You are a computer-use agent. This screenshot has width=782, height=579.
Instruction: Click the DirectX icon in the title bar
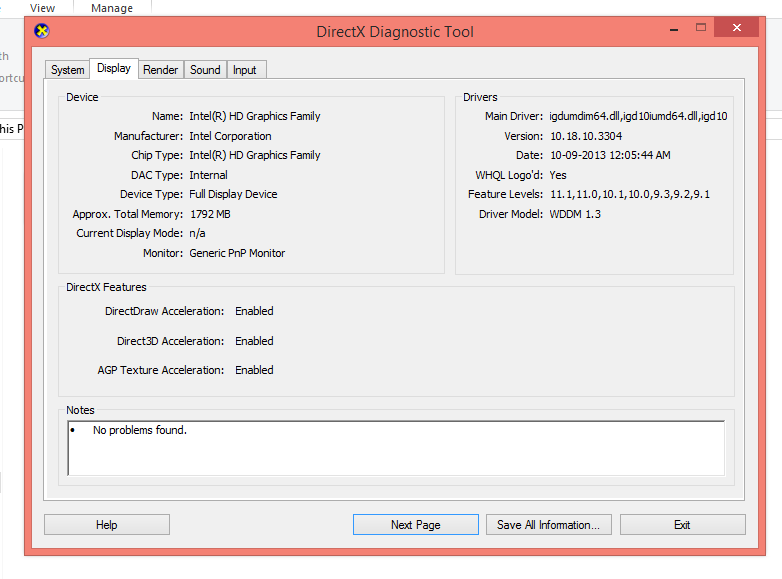point(41,31)
